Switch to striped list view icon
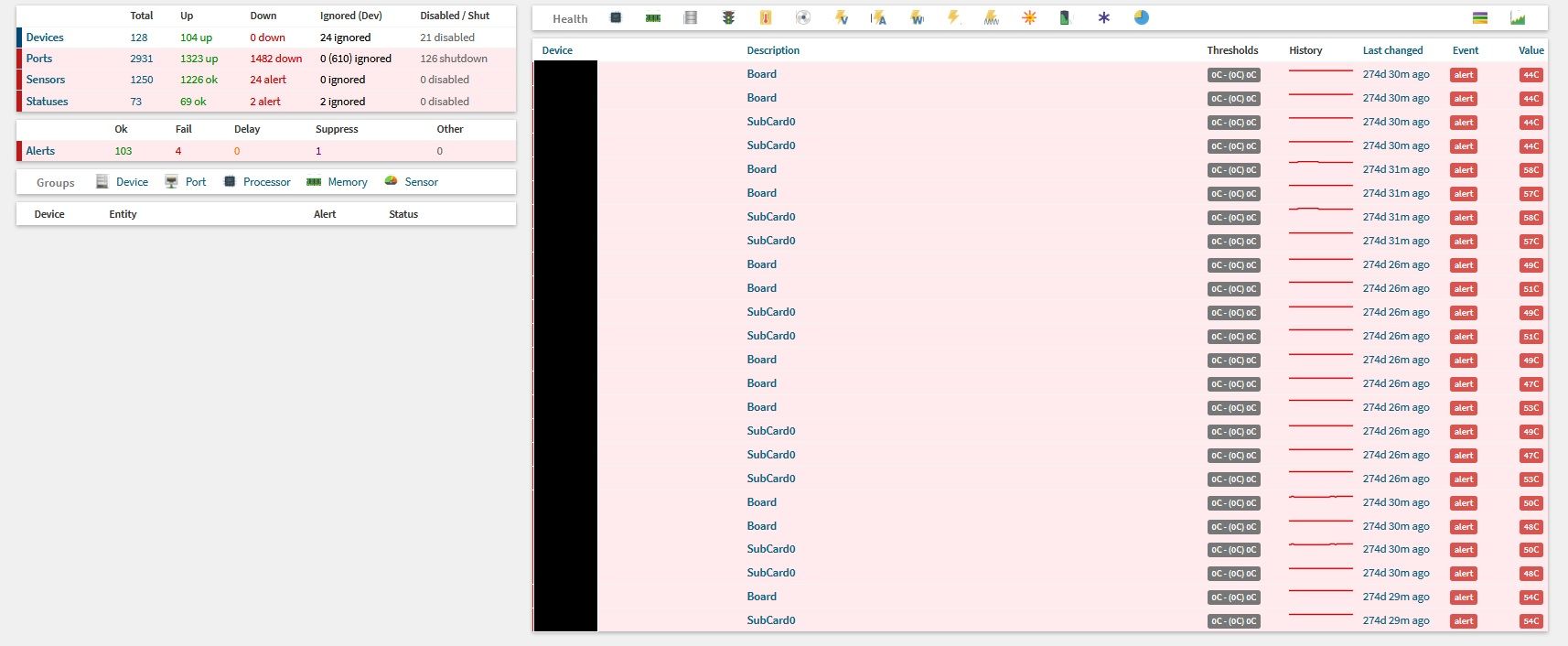This screenshot has width=1568, height=646. pos(1480,17)
